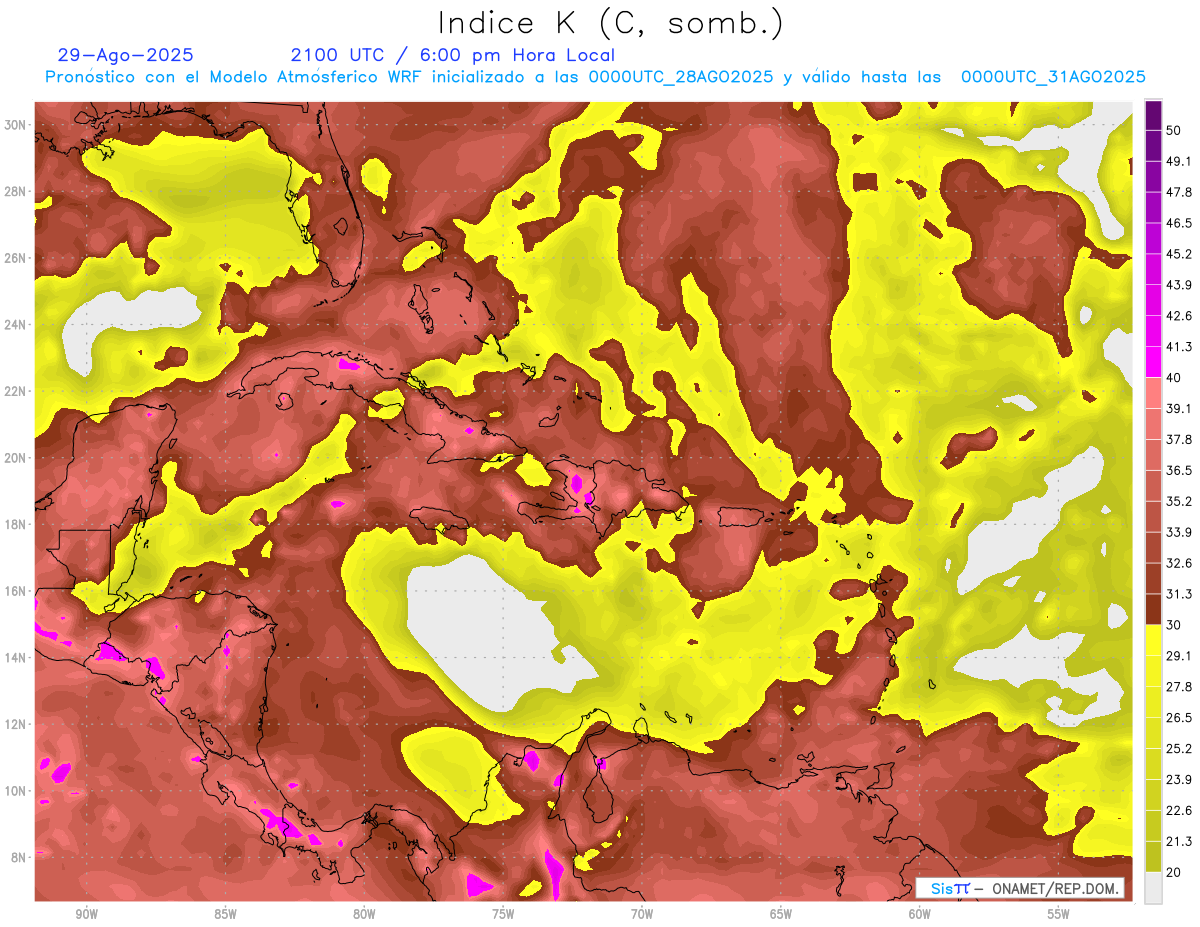The image size is (1200, 927).
Task: Click the "80W" longitude label
Action: [x=364, y=914]
